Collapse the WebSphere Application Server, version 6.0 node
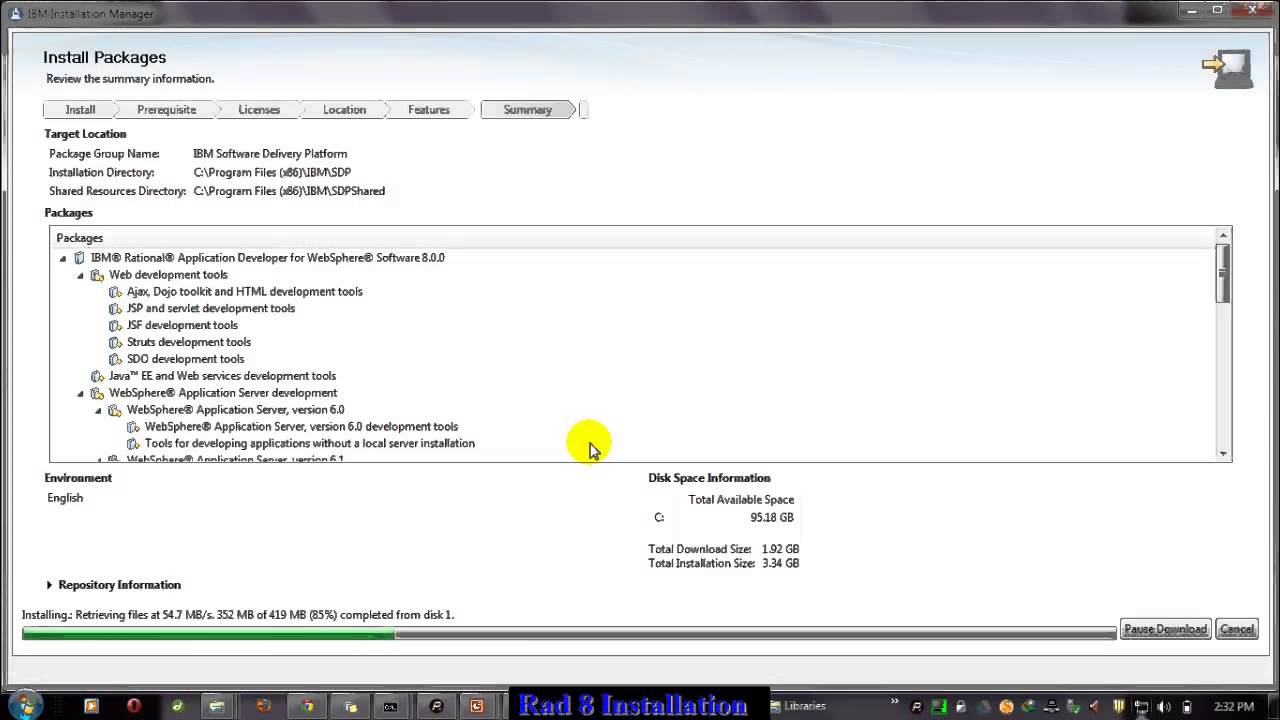This screenshot has width=1280, height=720. (98, 411)
